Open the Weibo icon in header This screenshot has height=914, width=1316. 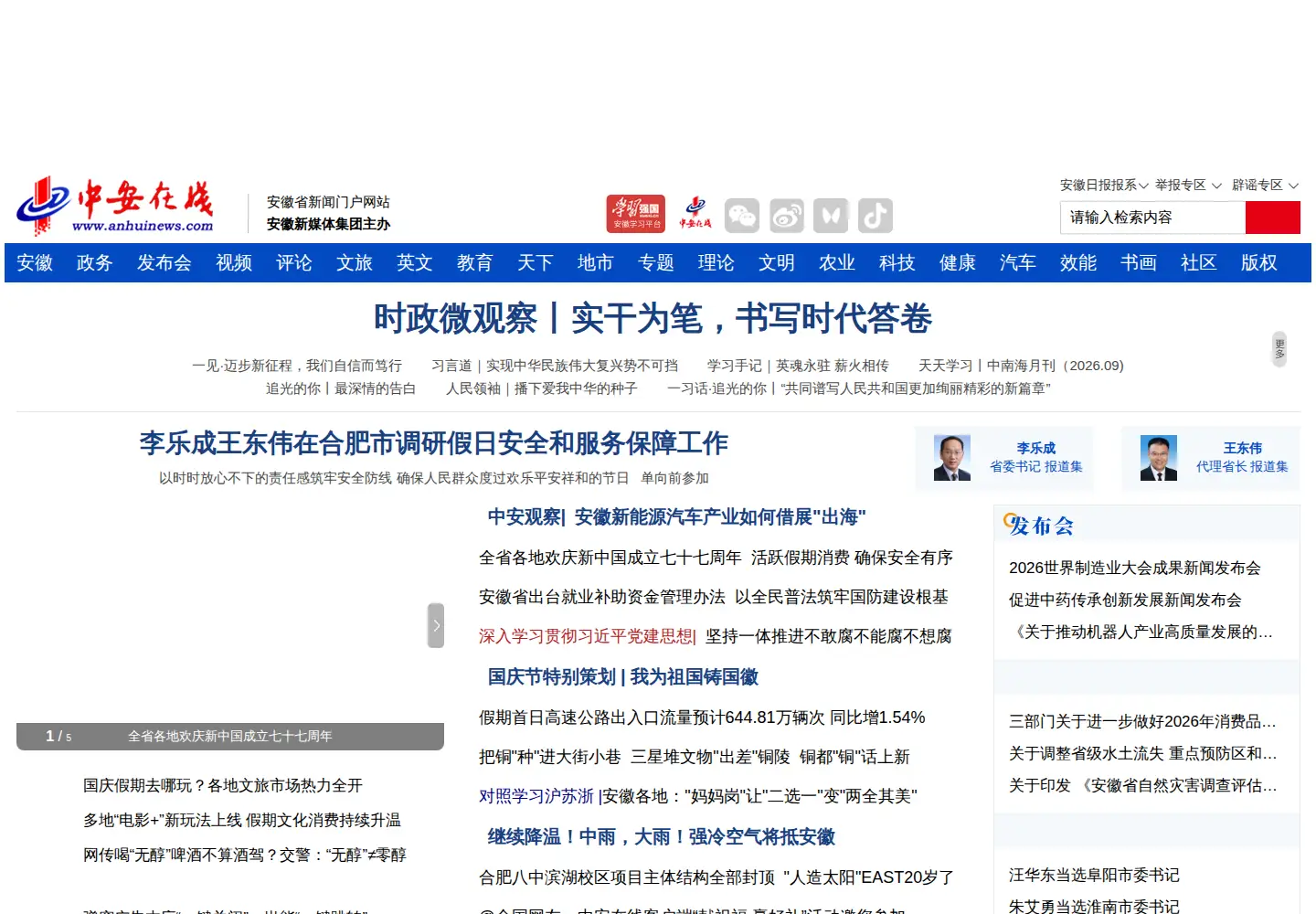click(786, 216)
